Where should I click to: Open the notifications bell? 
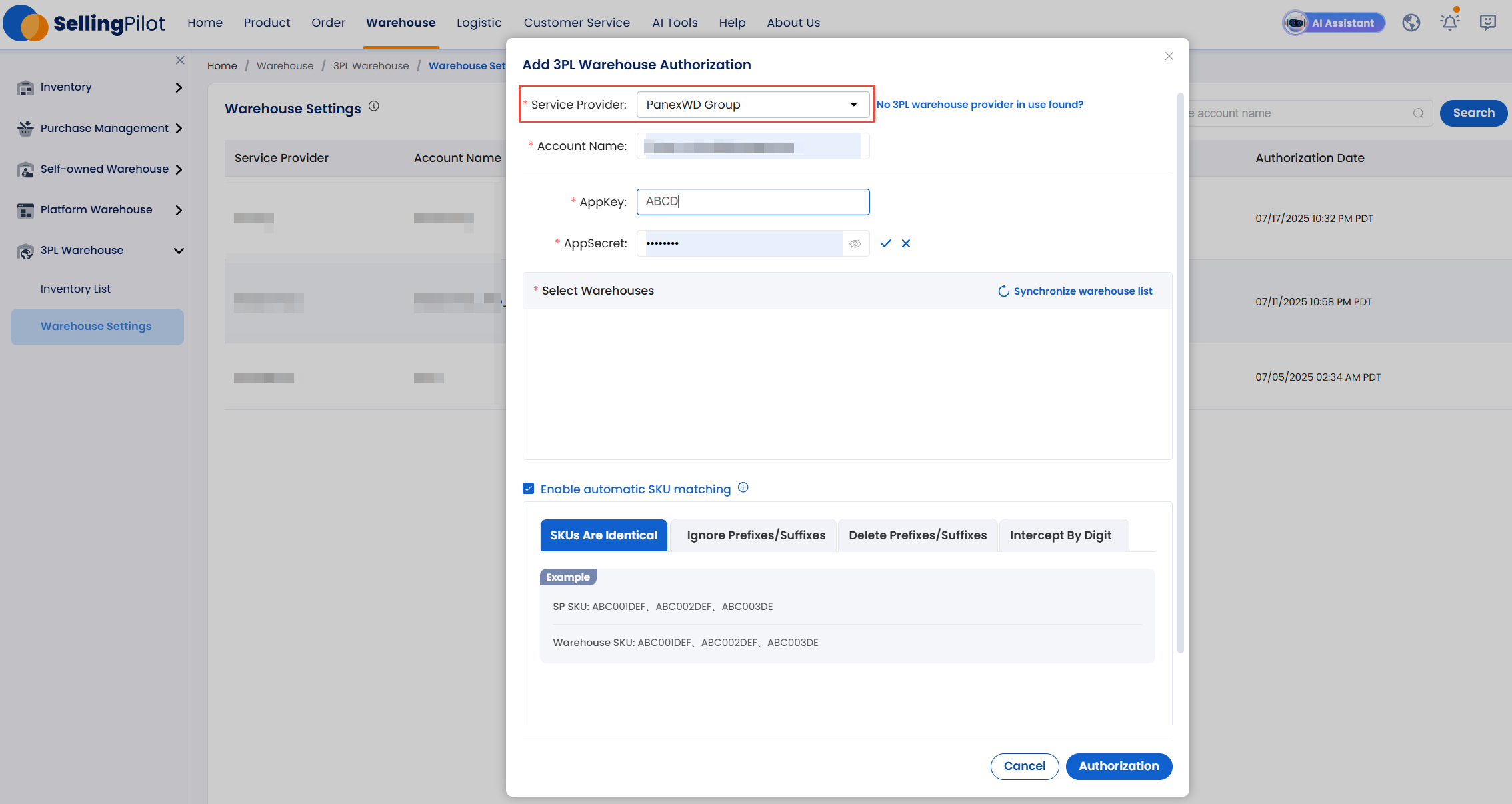point(1449,21)
